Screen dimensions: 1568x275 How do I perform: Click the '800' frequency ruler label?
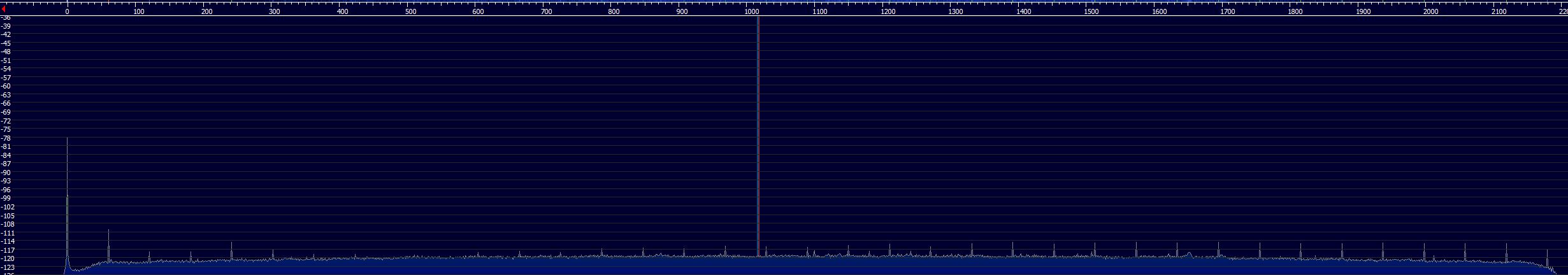click(614, 12)
